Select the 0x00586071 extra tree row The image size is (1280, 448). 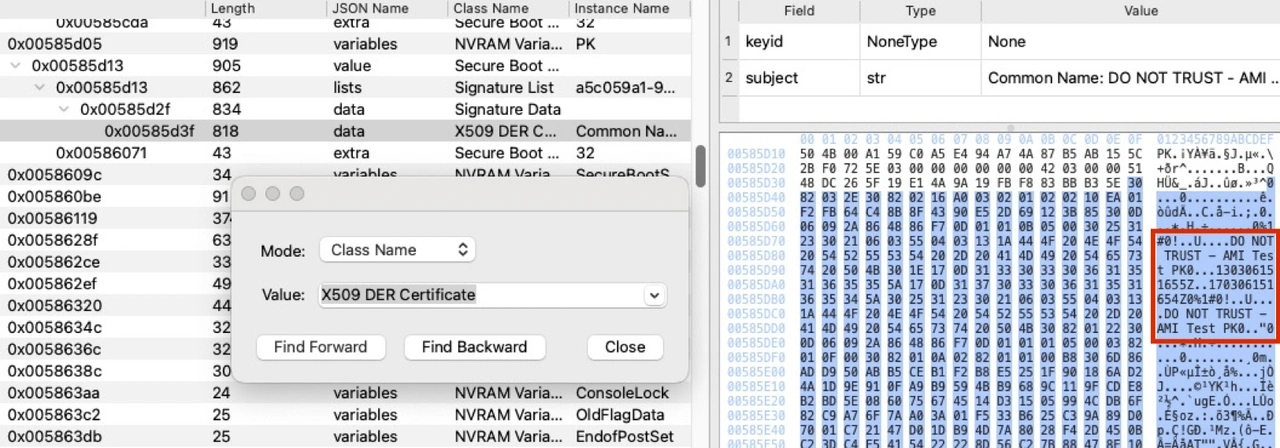tap(100, 153)
